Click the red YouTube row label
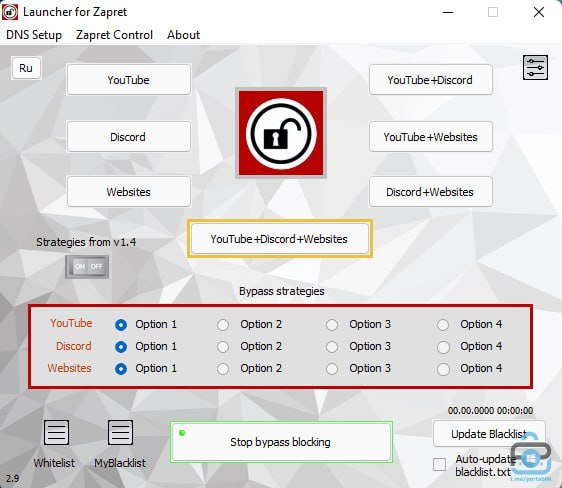 click(x=71, y=323)
